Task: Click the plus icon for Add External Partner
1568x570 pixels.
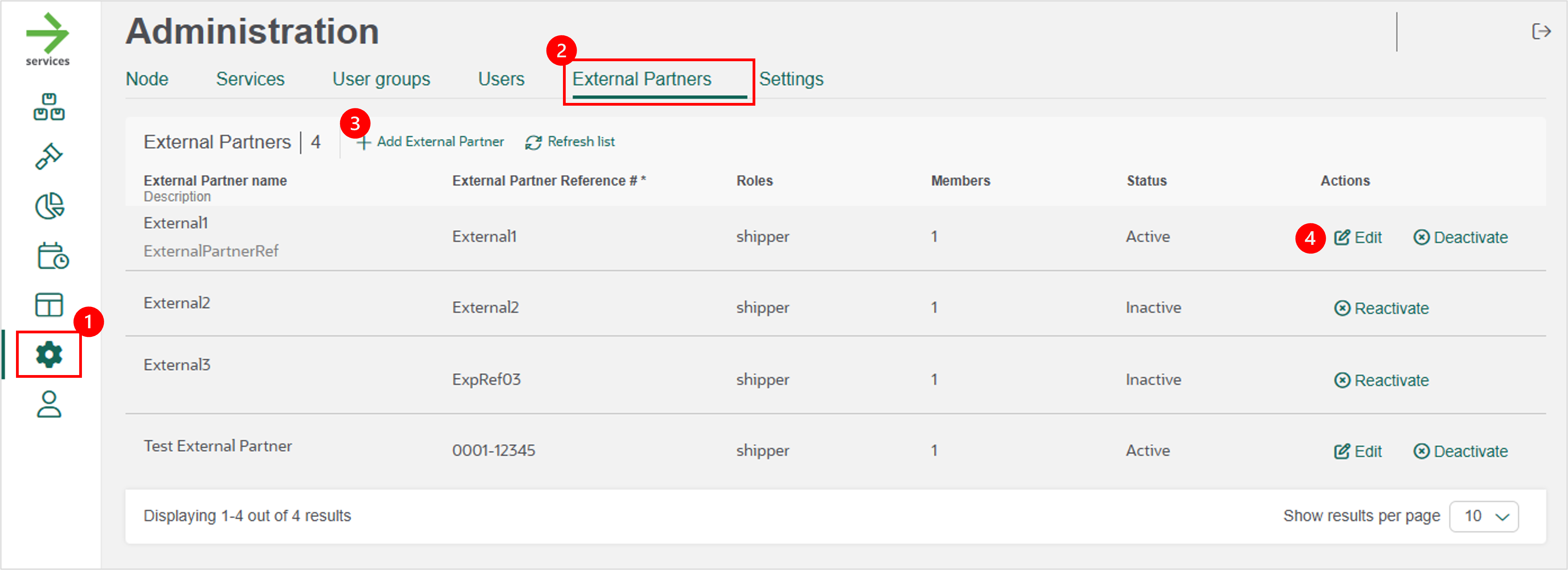Action: 363,143
